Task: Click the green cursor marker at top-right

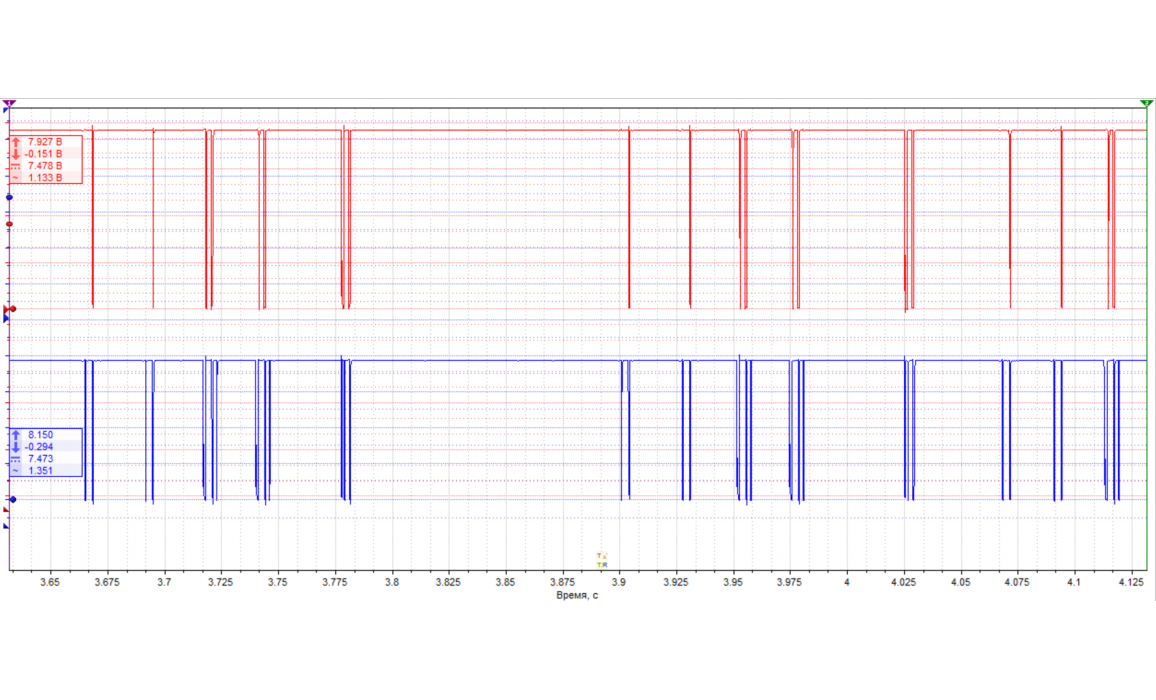Action: (1146, 103)
